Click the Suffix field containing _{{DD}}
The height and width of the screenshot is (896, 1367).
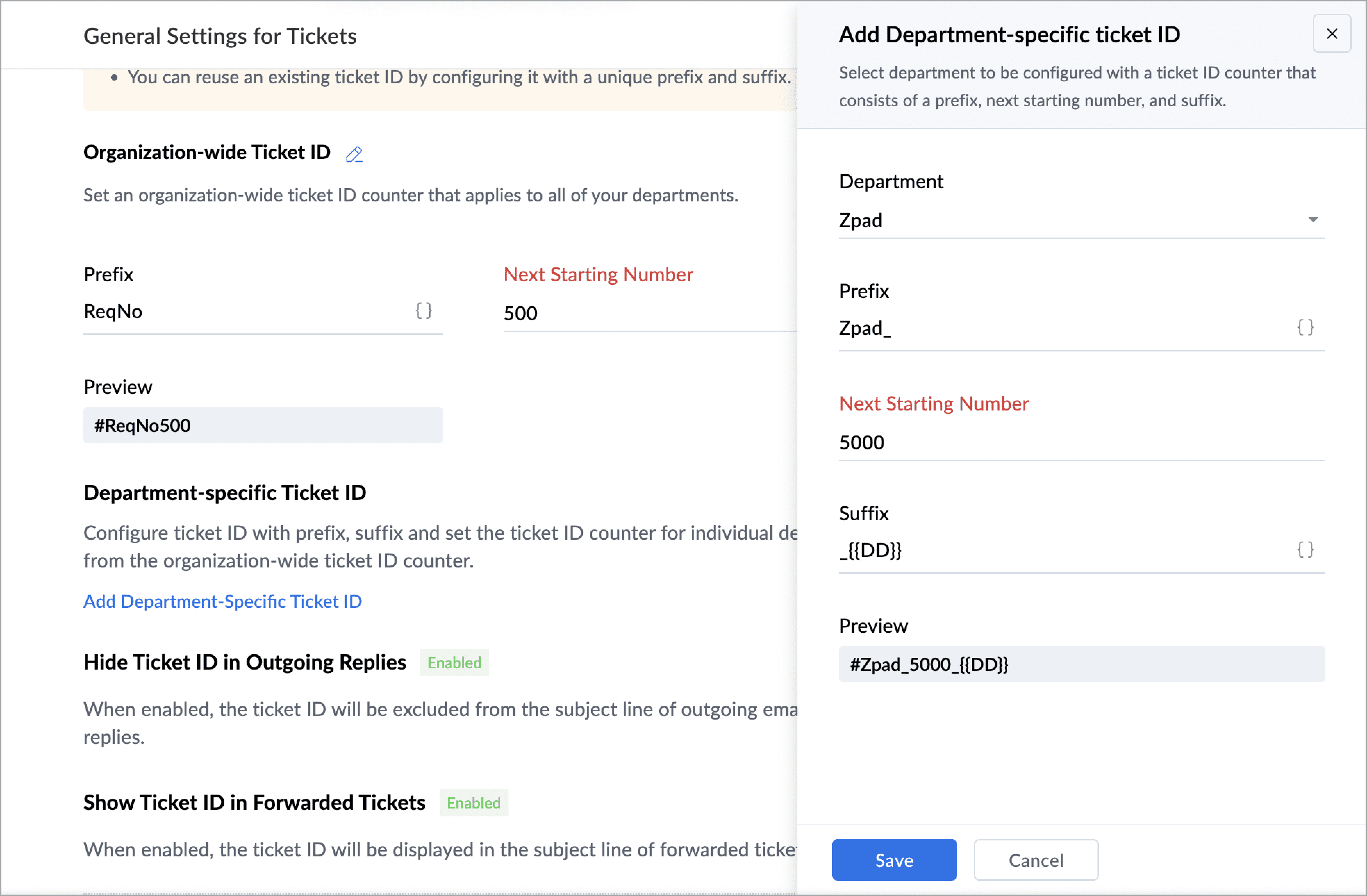pos(1057,550)
